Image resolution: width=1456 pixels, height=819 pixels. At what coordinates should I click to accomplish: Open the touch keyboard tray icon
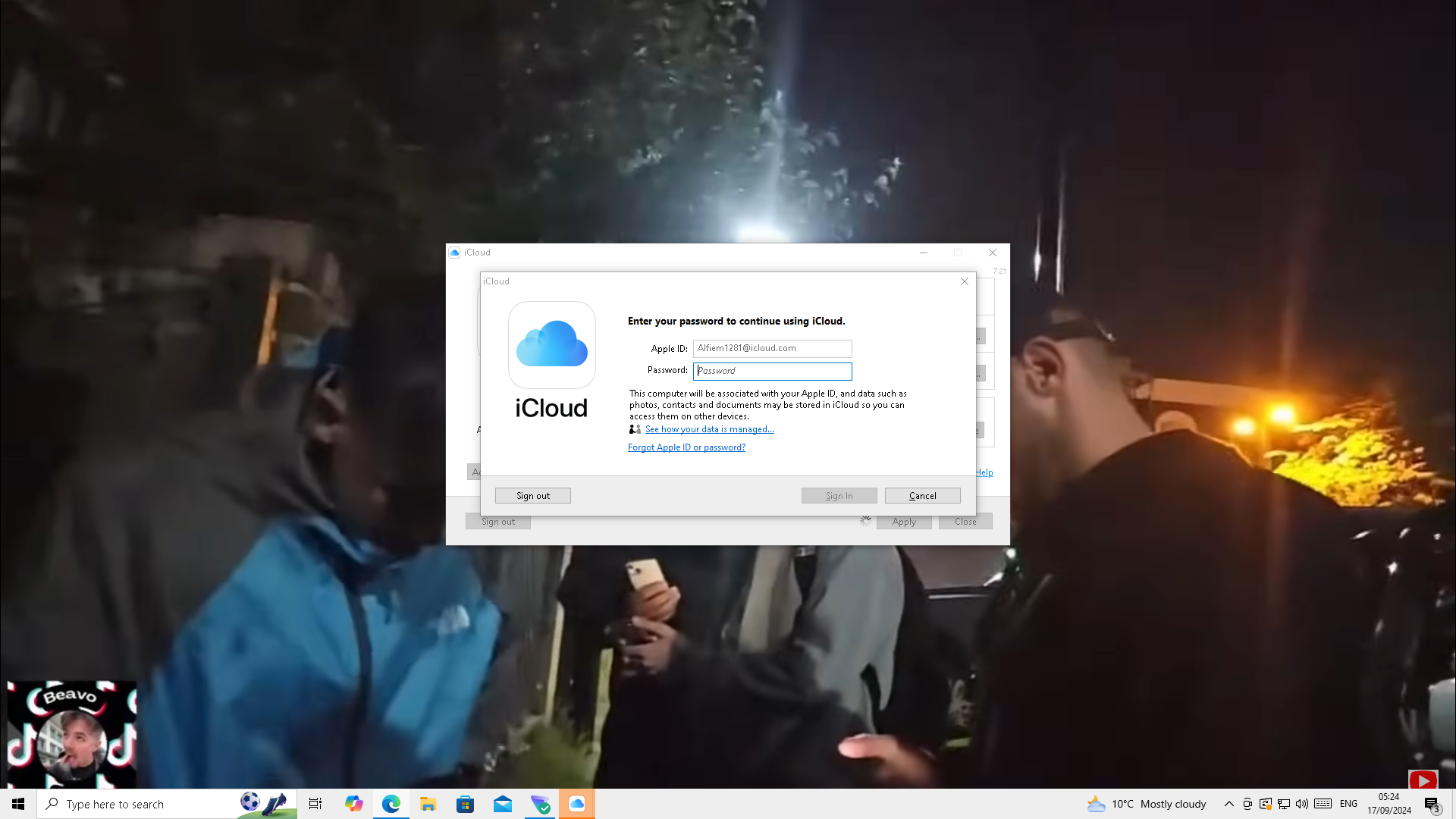pos(1323,804)
